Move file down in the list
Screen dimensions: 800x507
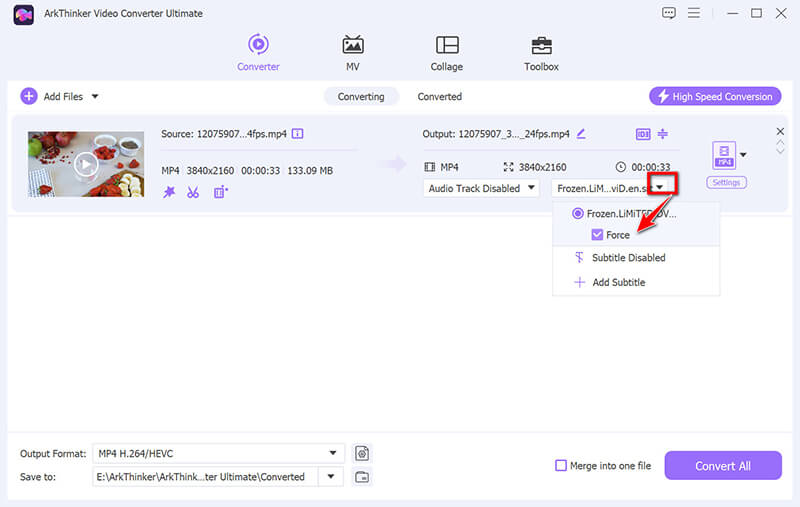pos(780,151)
